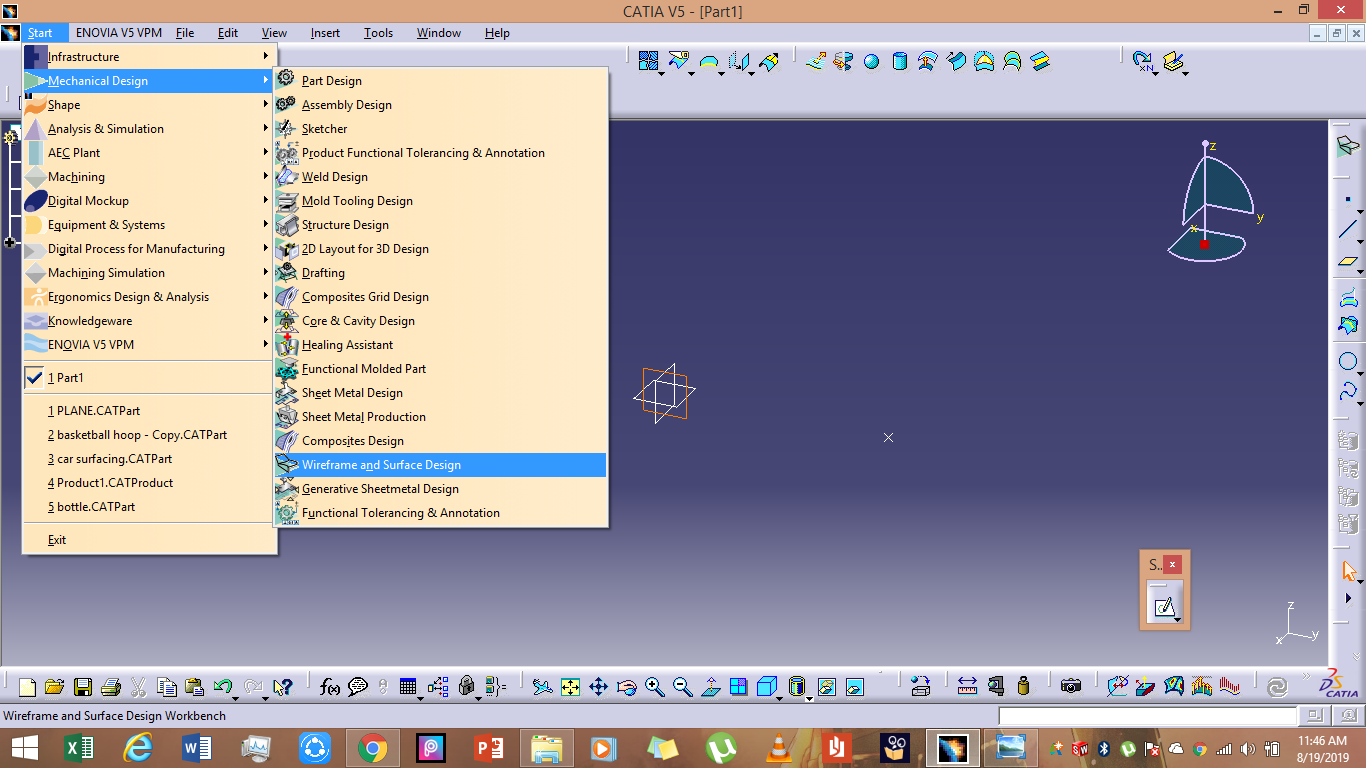
Task: Click Fit All In icon
Action: 570,687
